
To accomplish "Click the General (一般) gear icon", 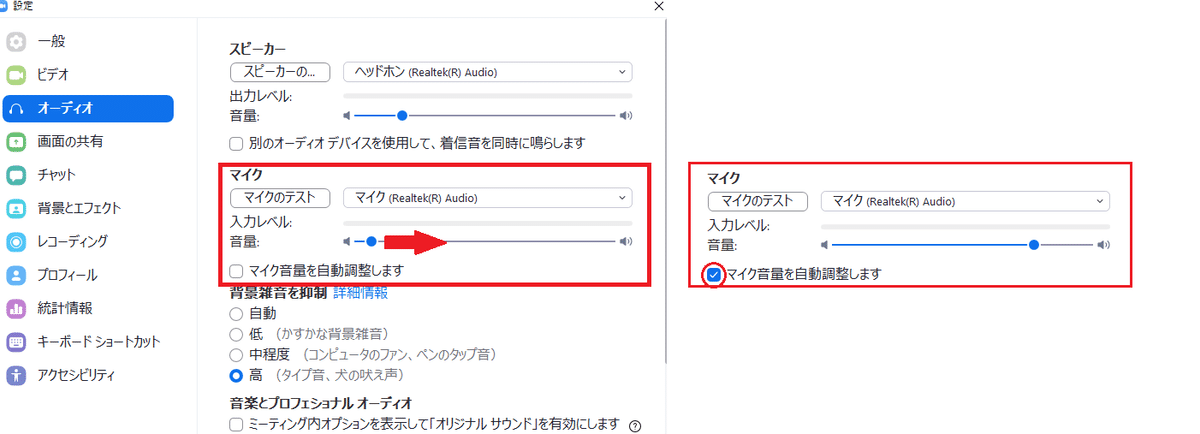I will 16,42.
